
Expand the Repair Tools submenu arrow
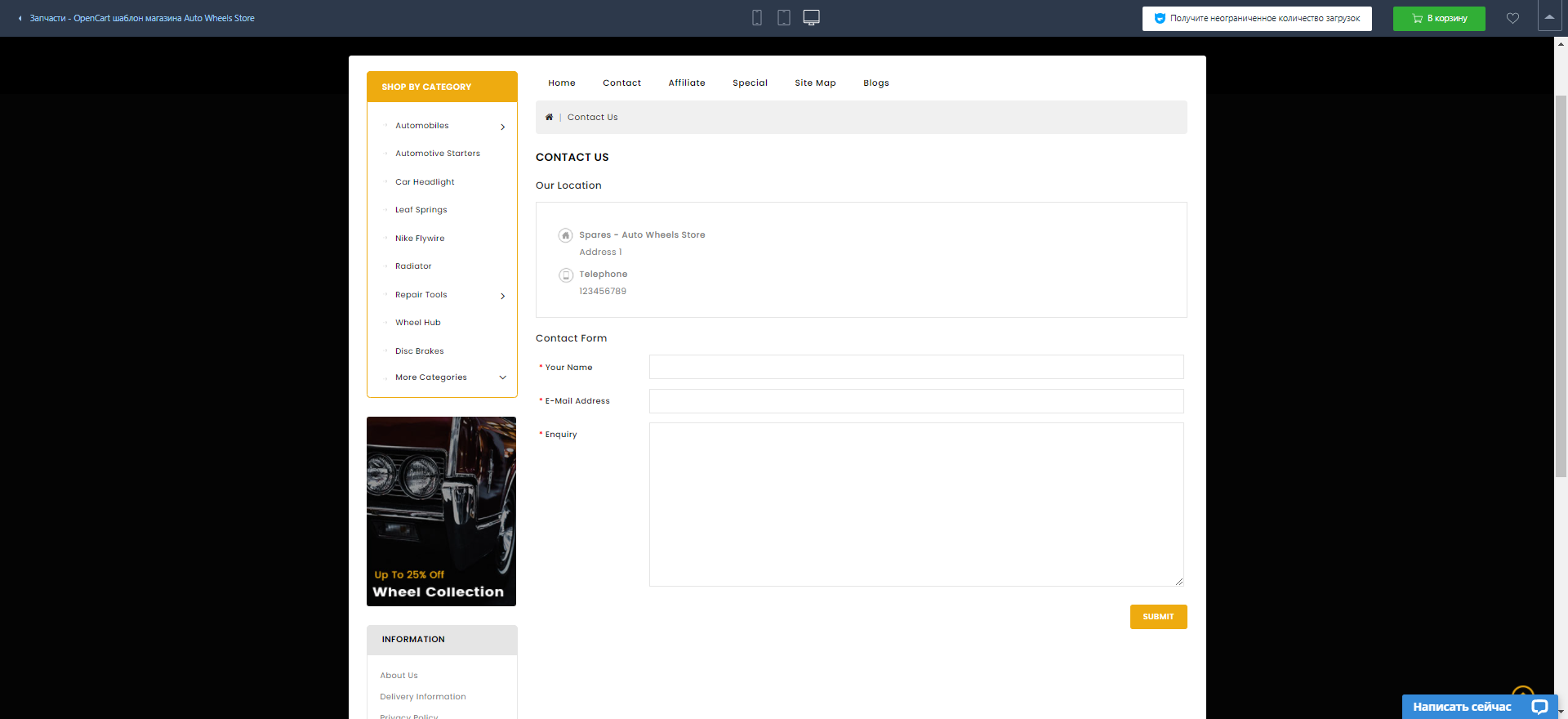tap(502, 296)
